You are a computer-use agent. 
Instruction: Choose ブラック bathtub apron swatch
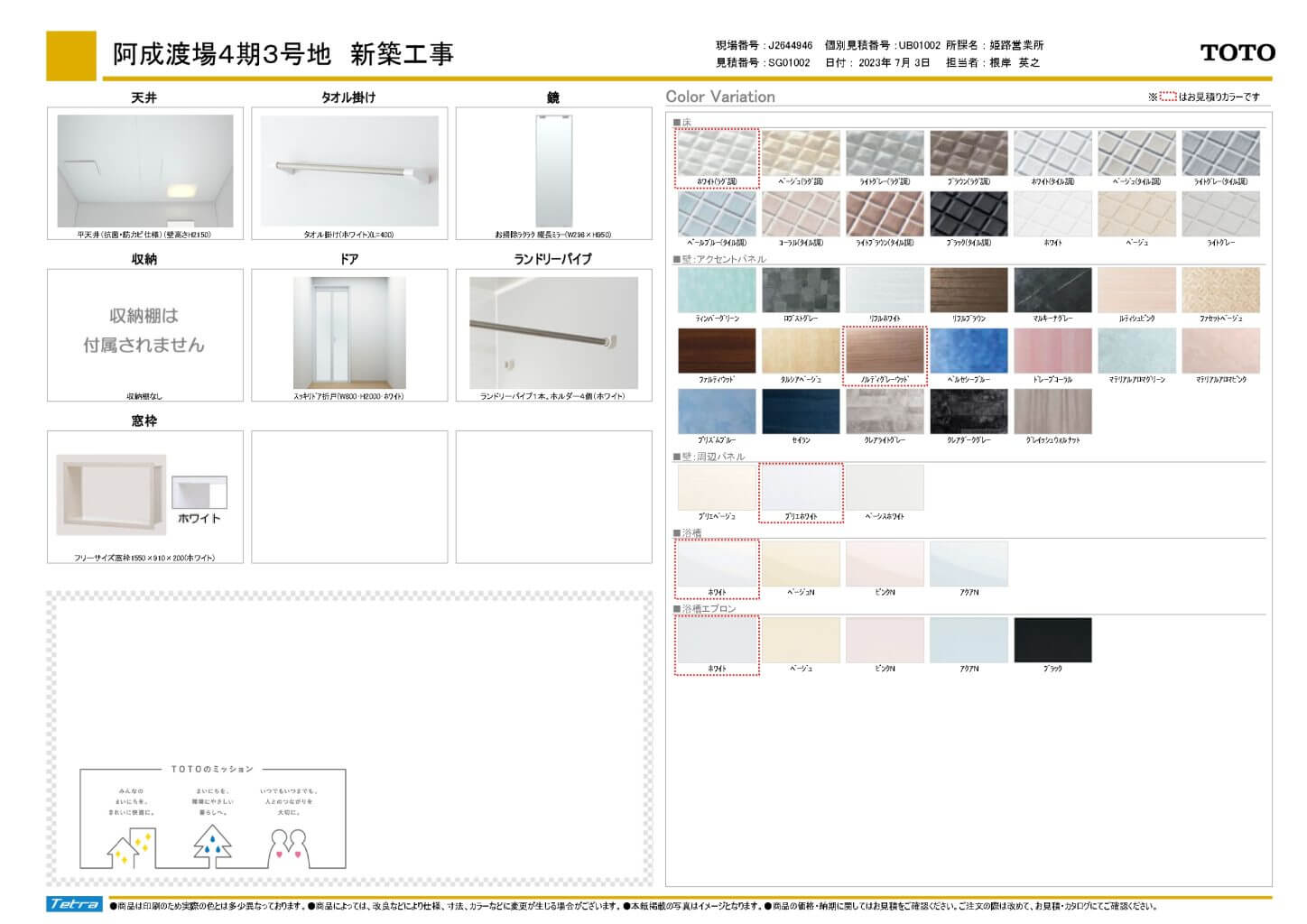coord(1052,640)
